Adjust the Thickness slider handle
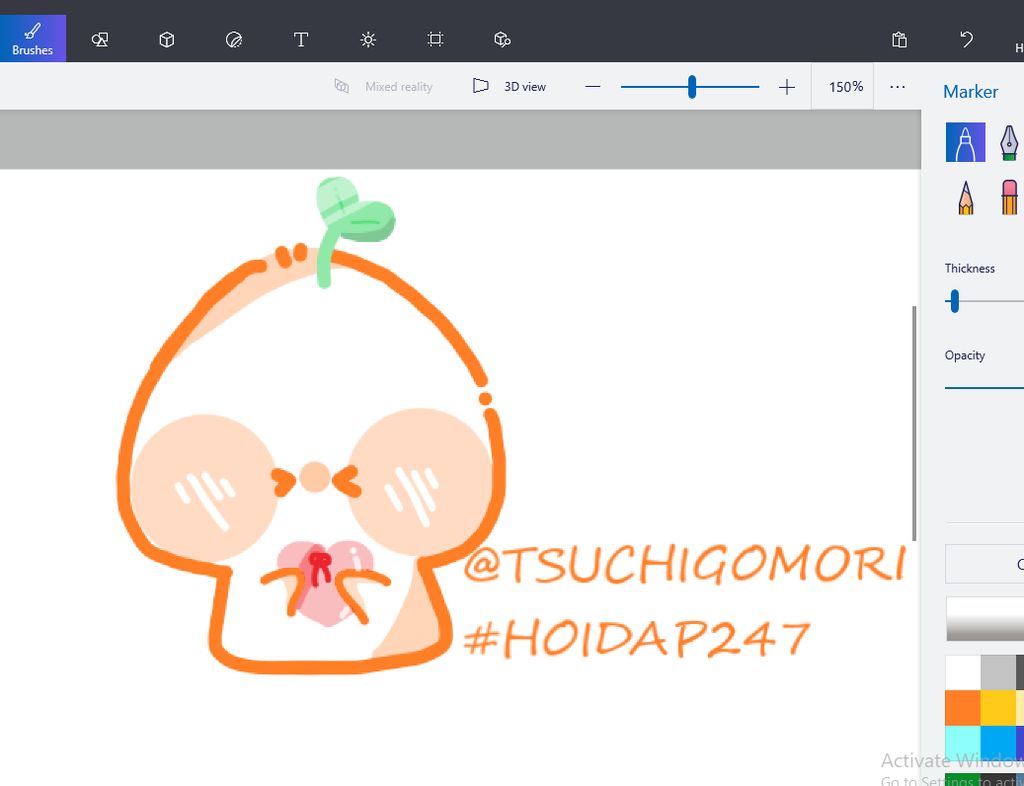This screenshot has height=786, width=1024. point(955,301)
